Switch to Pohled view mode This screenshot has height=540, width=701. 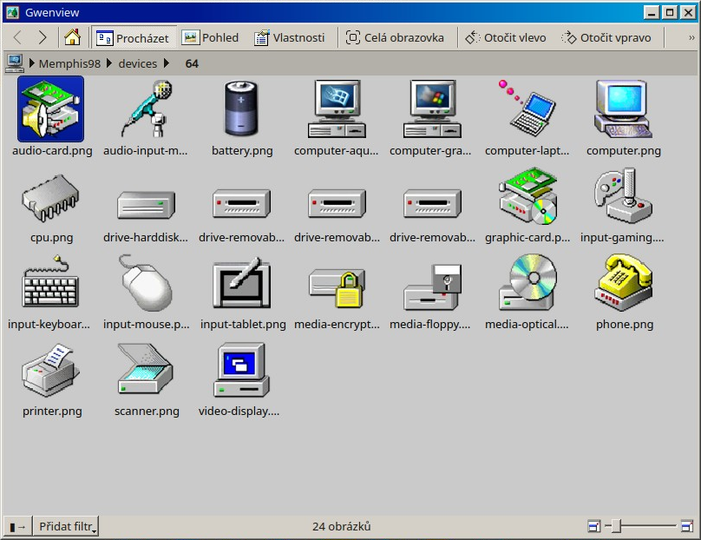[210, 38]
